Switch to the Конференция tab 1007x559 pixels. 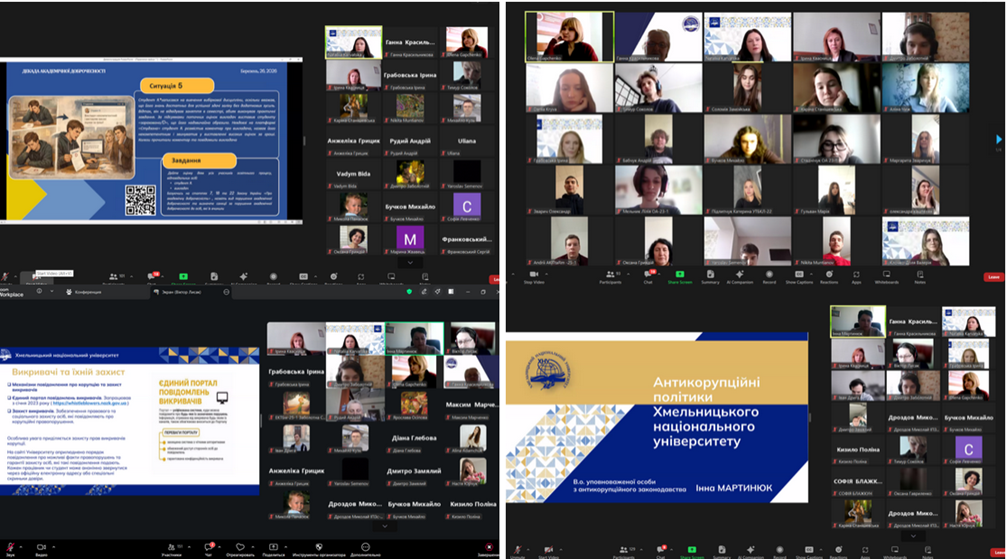click(85, 292)
